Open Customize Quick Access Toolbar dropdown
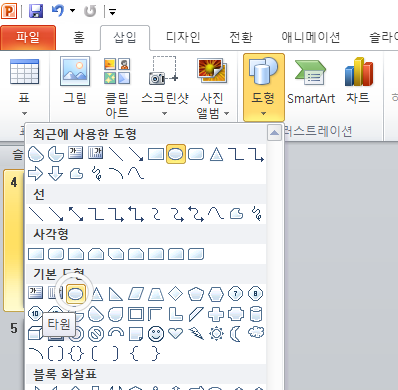 (x=112, y=12)
